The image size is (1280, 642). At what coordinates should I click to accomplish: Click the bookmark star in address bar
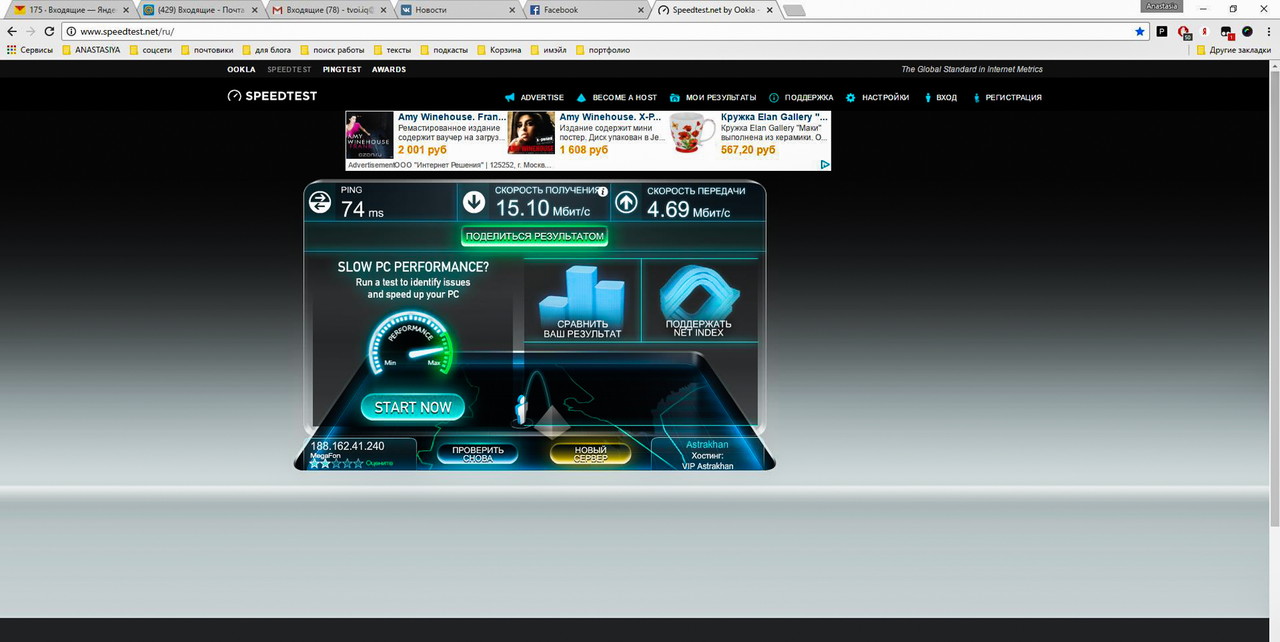pyautogui.click(x=1140, y=31)
